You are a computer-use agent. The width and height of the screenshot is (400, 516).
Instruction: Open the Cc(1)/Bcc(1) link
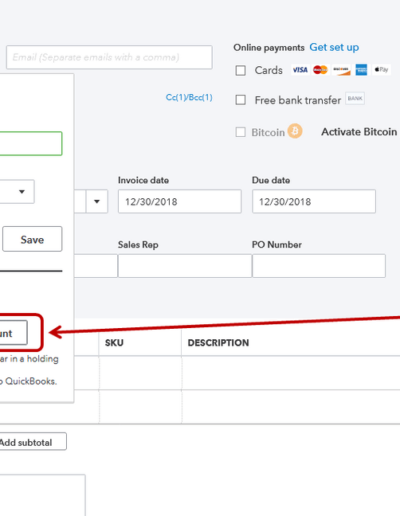click(x=189, y=97)
